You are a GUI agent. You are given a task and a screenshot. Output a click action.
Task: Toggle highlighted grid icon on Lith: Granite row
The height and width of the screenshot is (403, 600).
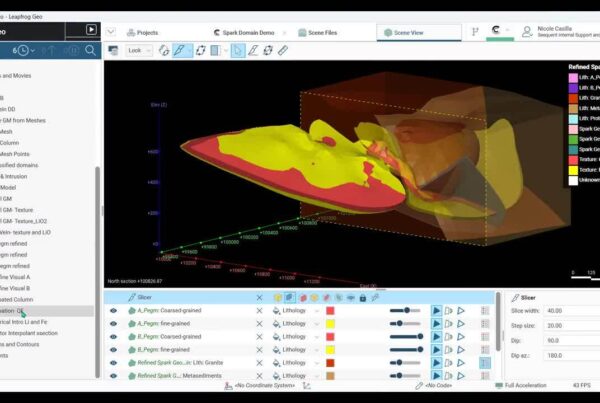pyautogui.click(x=485, y=363)
